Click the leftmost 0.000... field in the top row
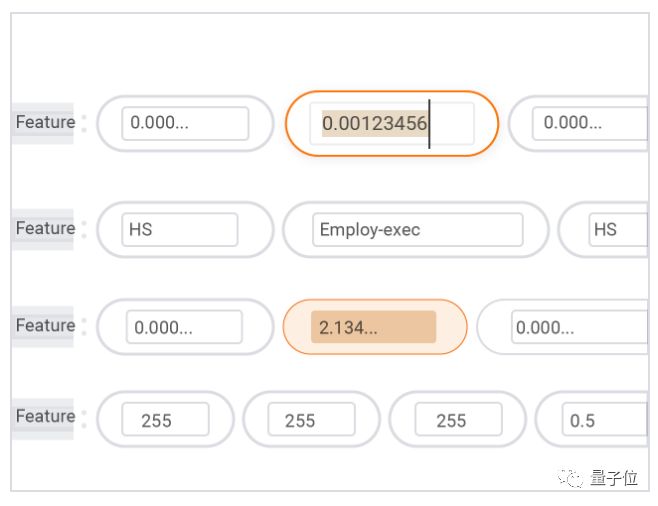The height and width of the screenshot is (506, 658). pyautogui.click(x=185, y=123)
